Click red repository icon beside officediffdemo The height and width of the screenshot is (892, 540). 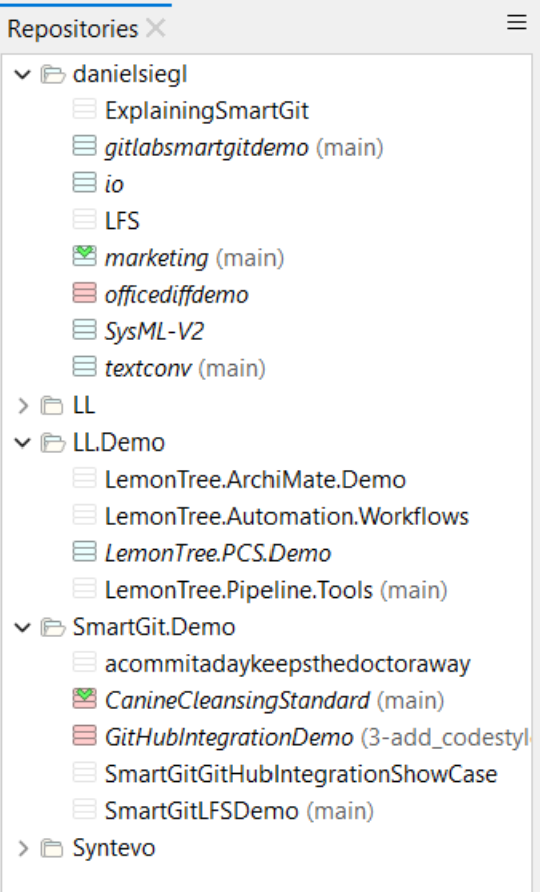(x=84, y=294)
